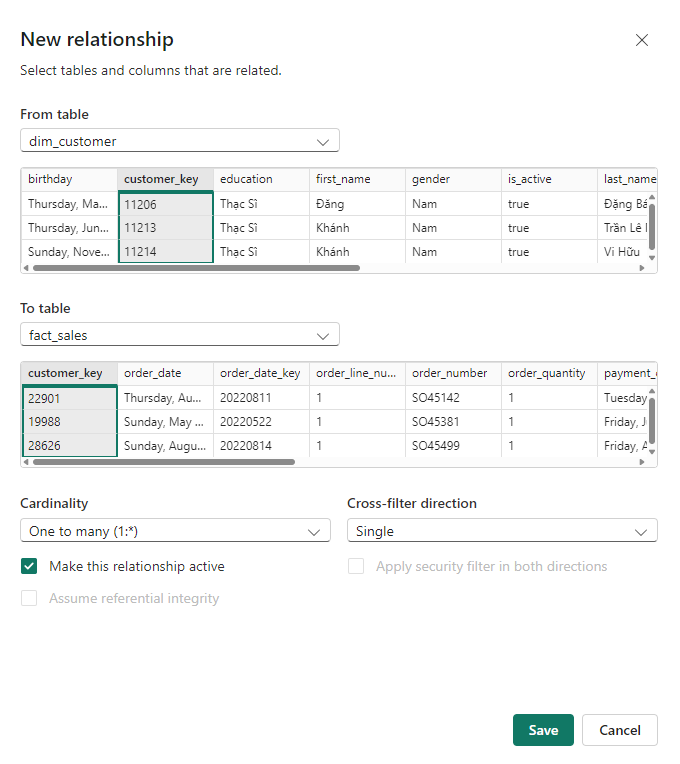
Task: Click cell 11206 in customer_key
Action: (x=166, y=204)
